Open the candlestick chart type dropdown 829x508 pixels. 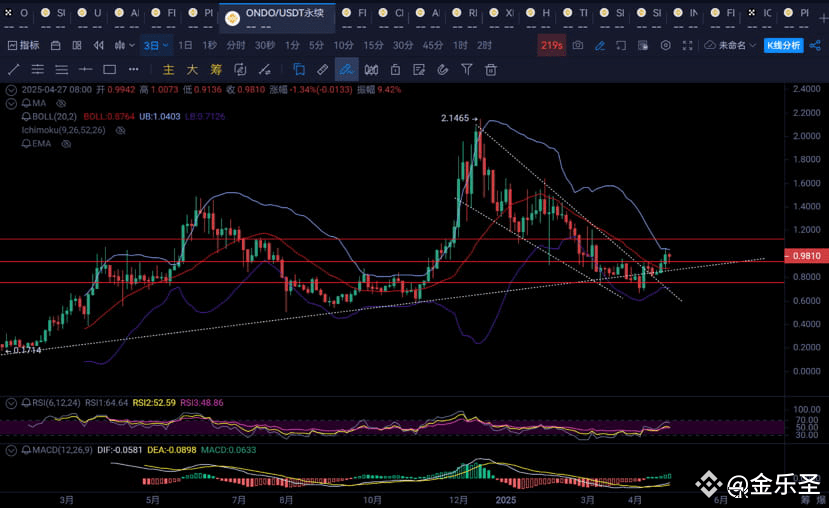pos(125,46)
